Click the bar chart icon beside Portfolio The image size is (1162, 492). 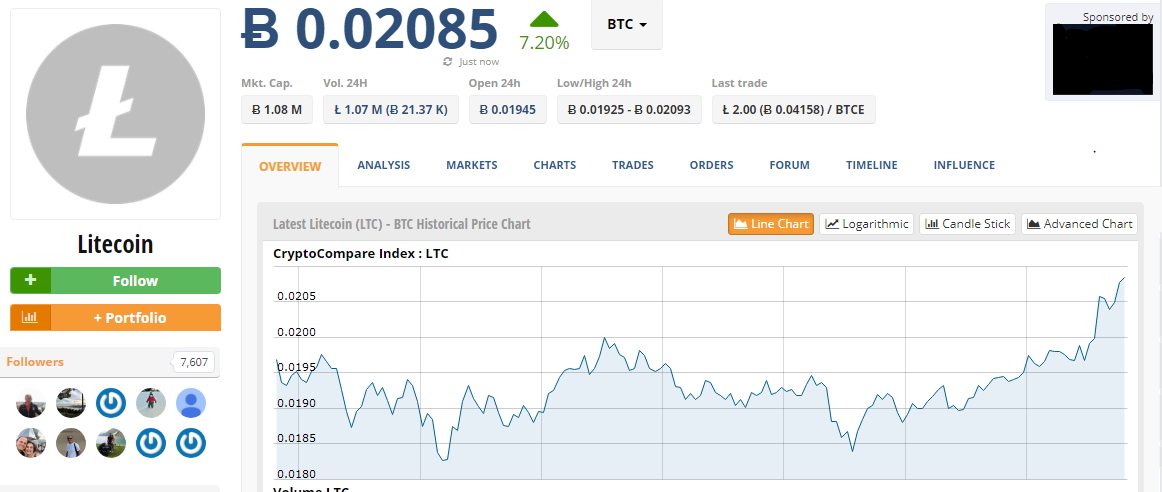pyautogui.click(x=30, y=318)
